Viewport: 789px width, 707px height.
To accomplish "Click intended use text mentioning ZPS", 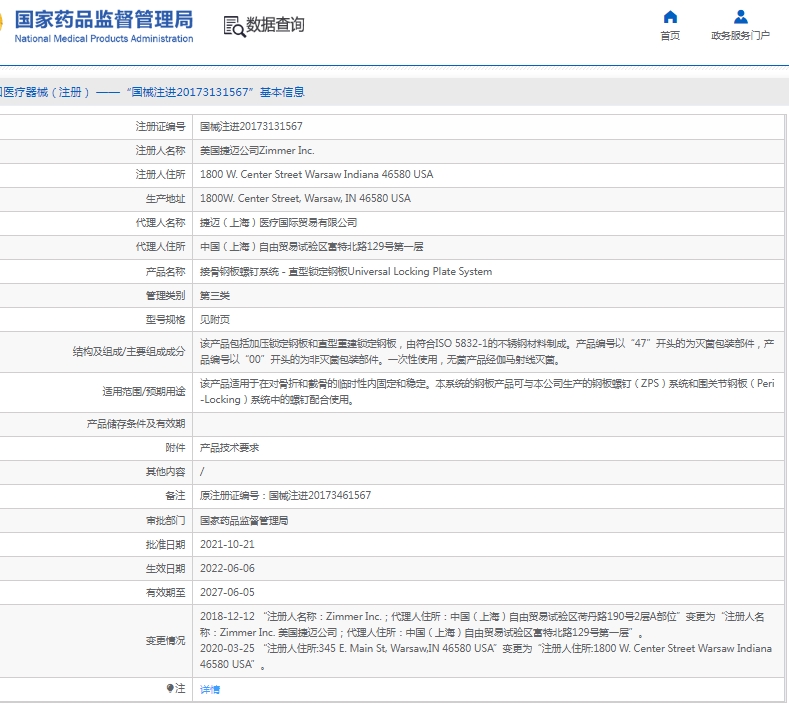I will (487, 391).
